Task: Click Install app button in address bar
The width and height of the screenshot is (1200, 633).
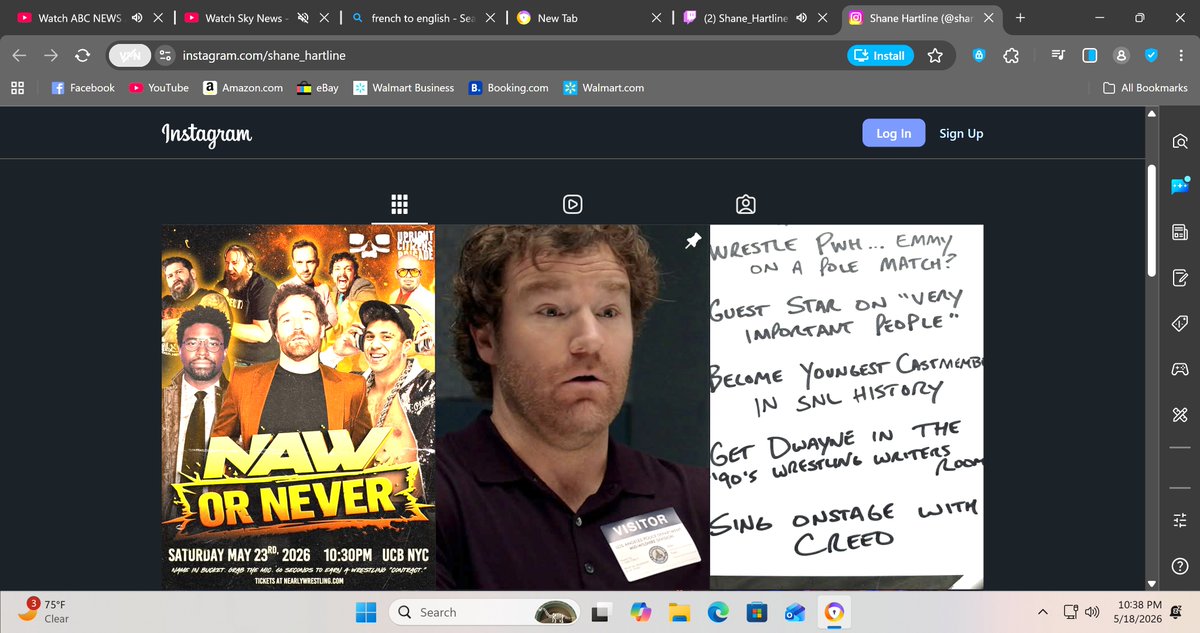Action: point(879,56)
